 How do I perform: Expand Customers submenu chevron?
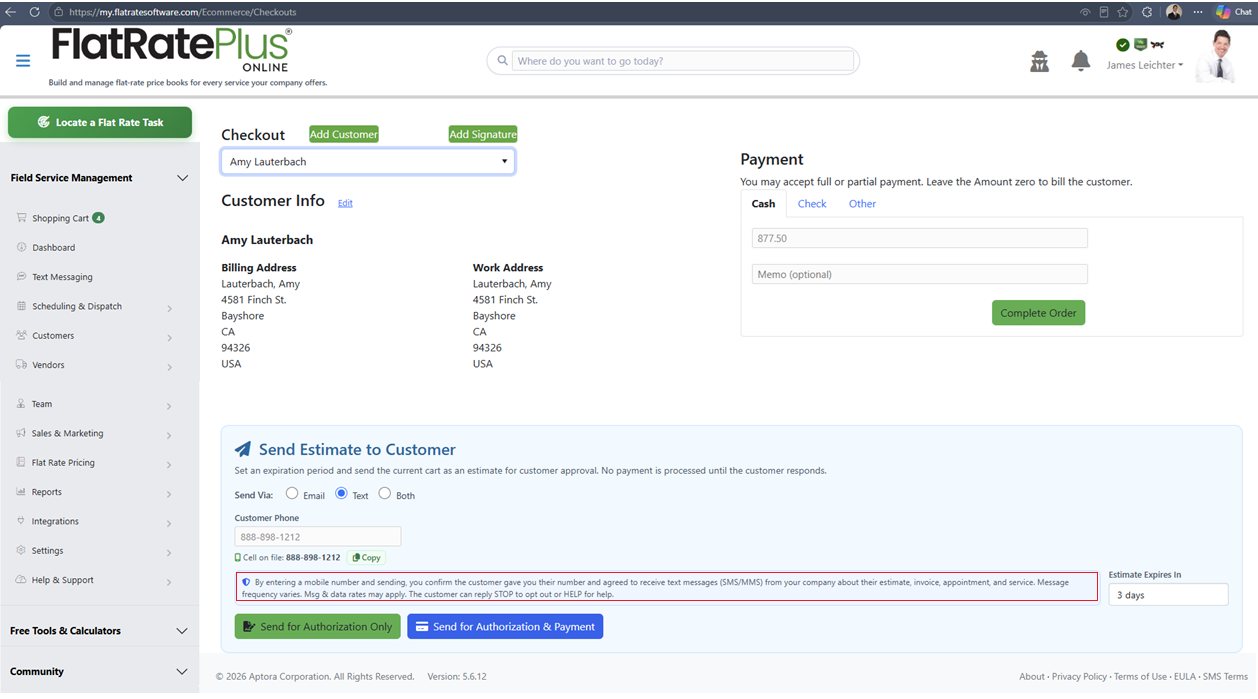click(169, 338)
